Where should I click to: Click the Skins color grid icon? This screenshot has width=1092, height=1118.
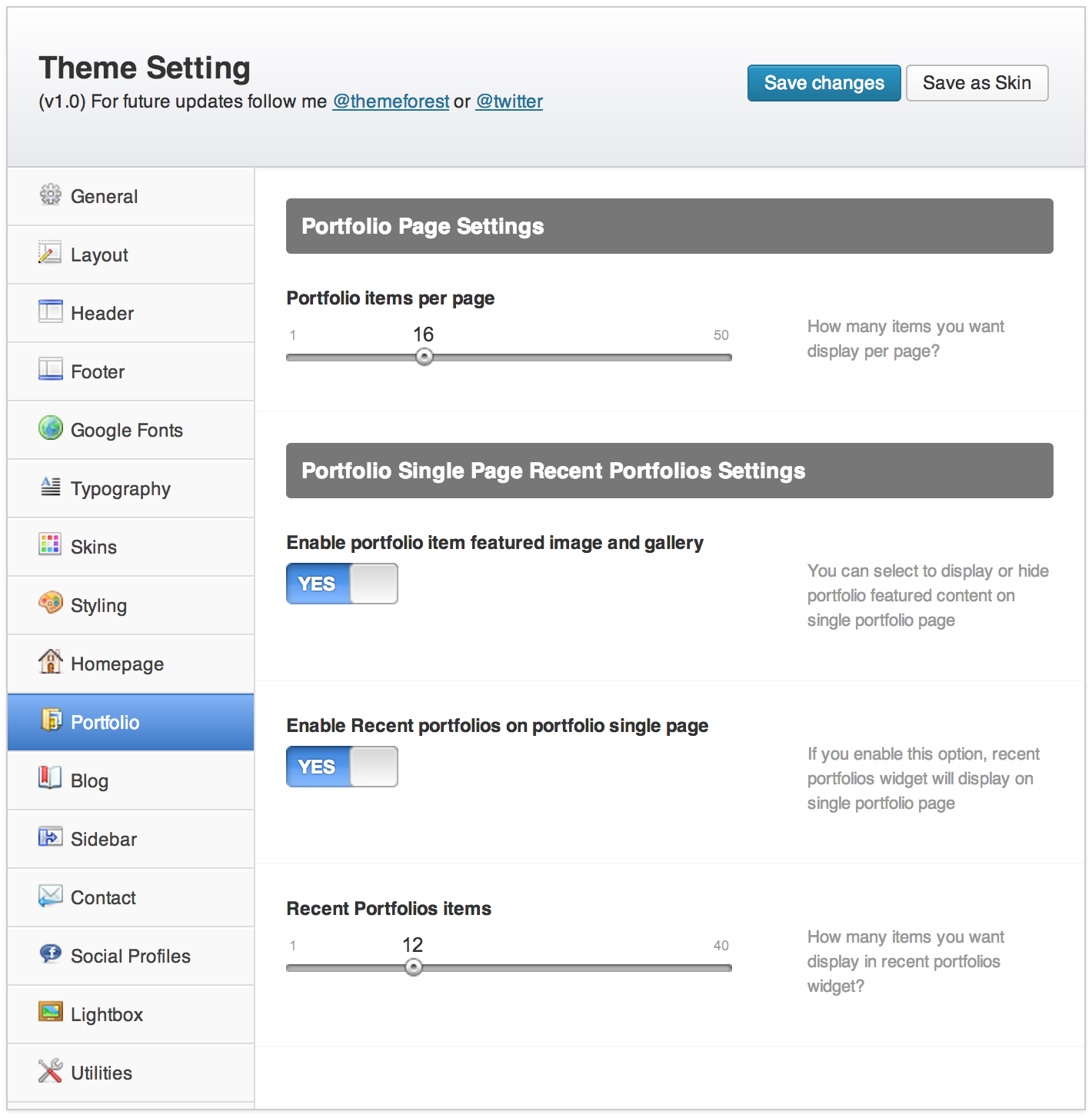point(50,544)
